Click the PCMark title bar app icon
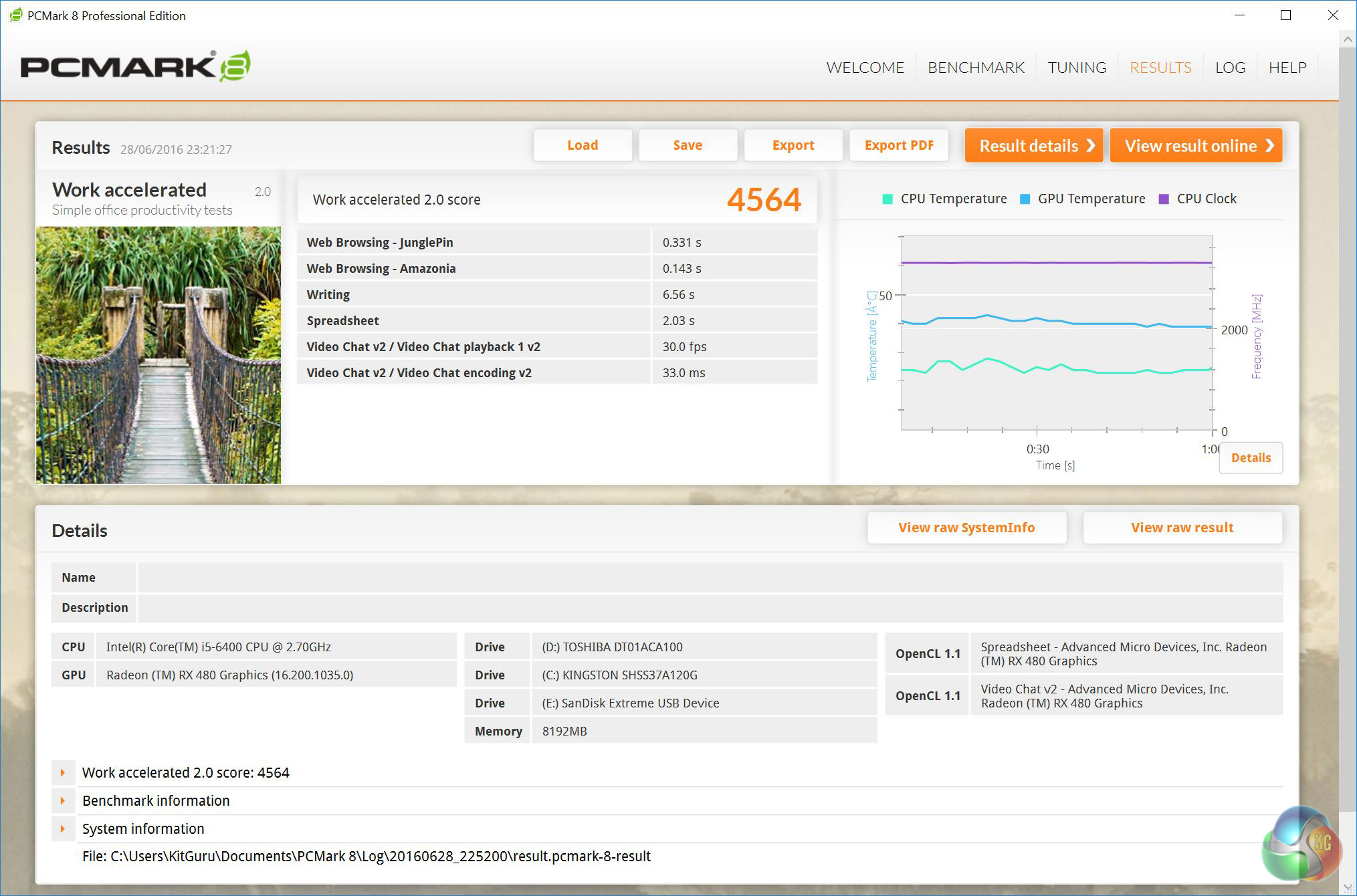The image size is (1357, 896). (x=15, y=15)
